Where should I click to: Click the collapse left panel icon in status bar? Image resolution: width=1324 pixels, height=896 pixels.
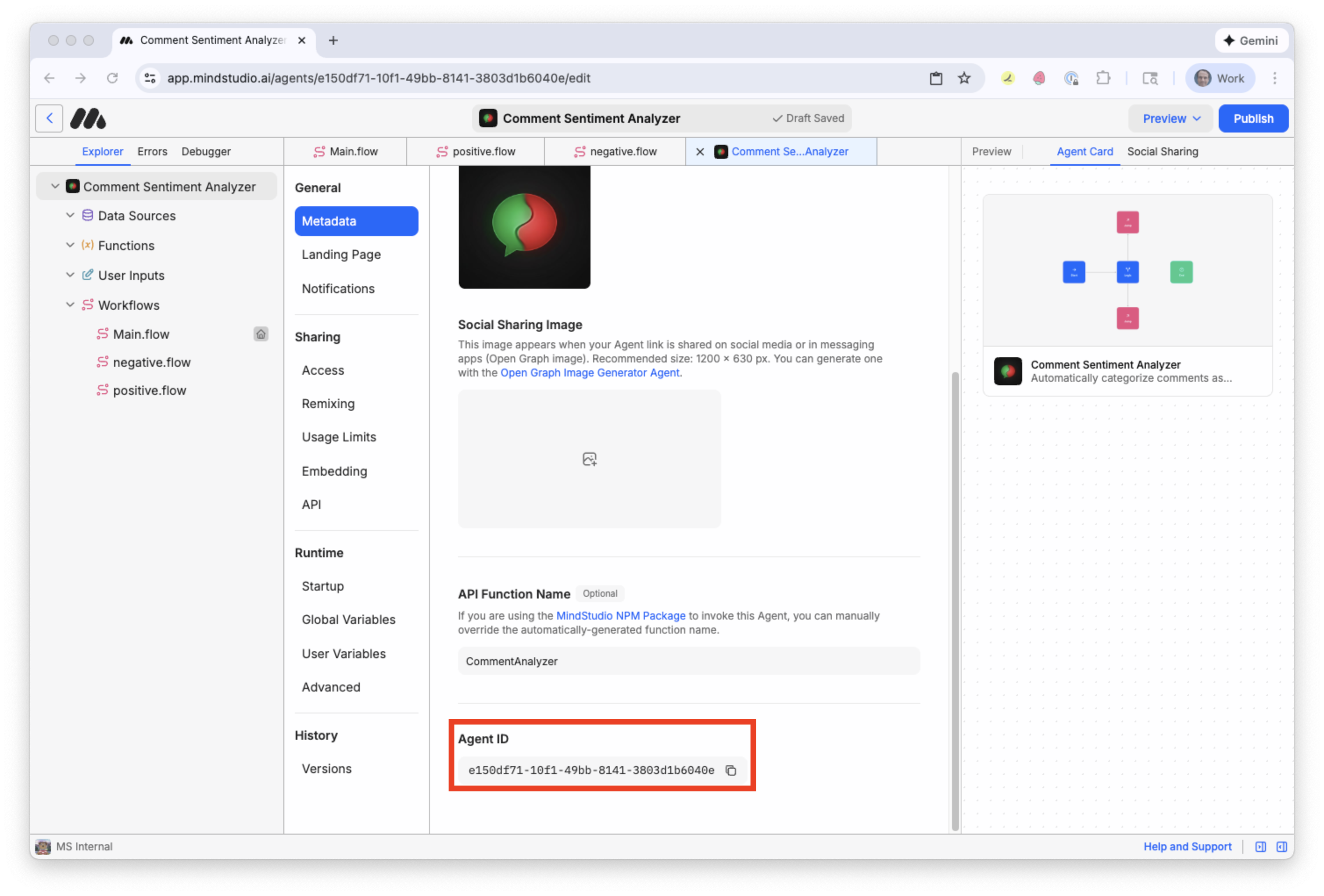[x=1260, y=846]
